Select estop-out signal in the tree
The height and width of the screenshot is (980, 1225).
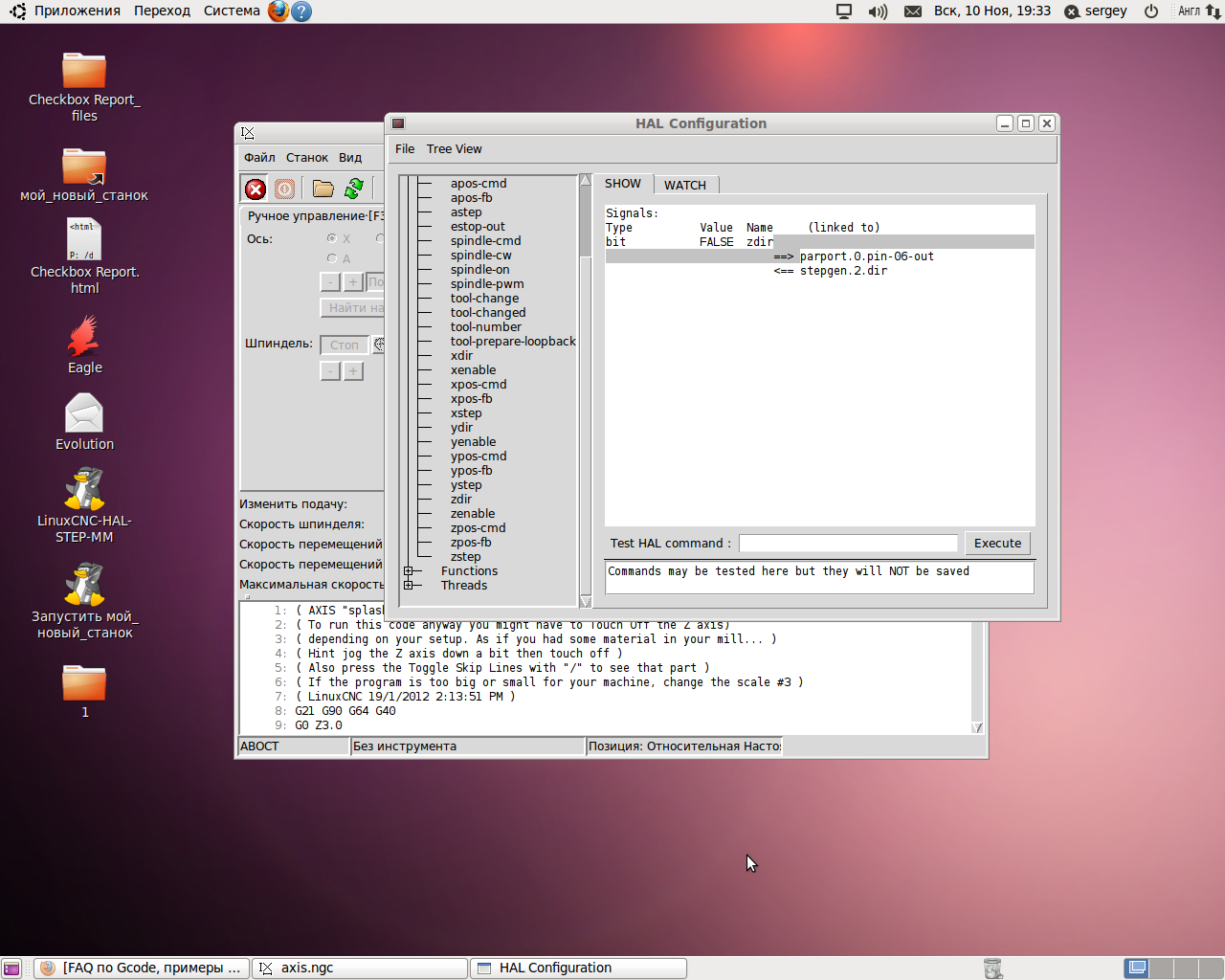coord(478,227)
